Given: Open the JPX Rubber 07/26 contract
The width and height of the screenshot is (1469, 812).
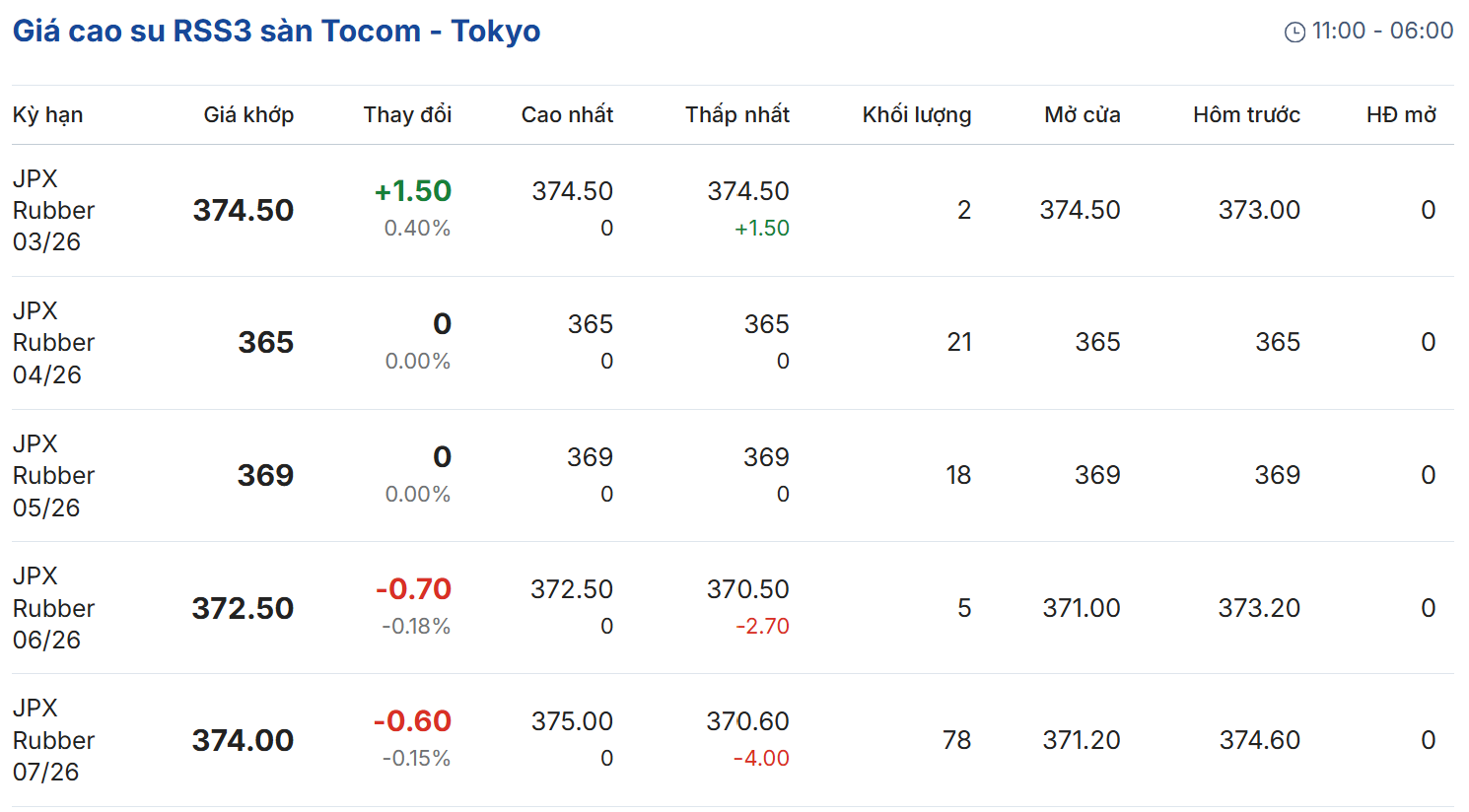Looking at the screenshot, I should [53, 740].
